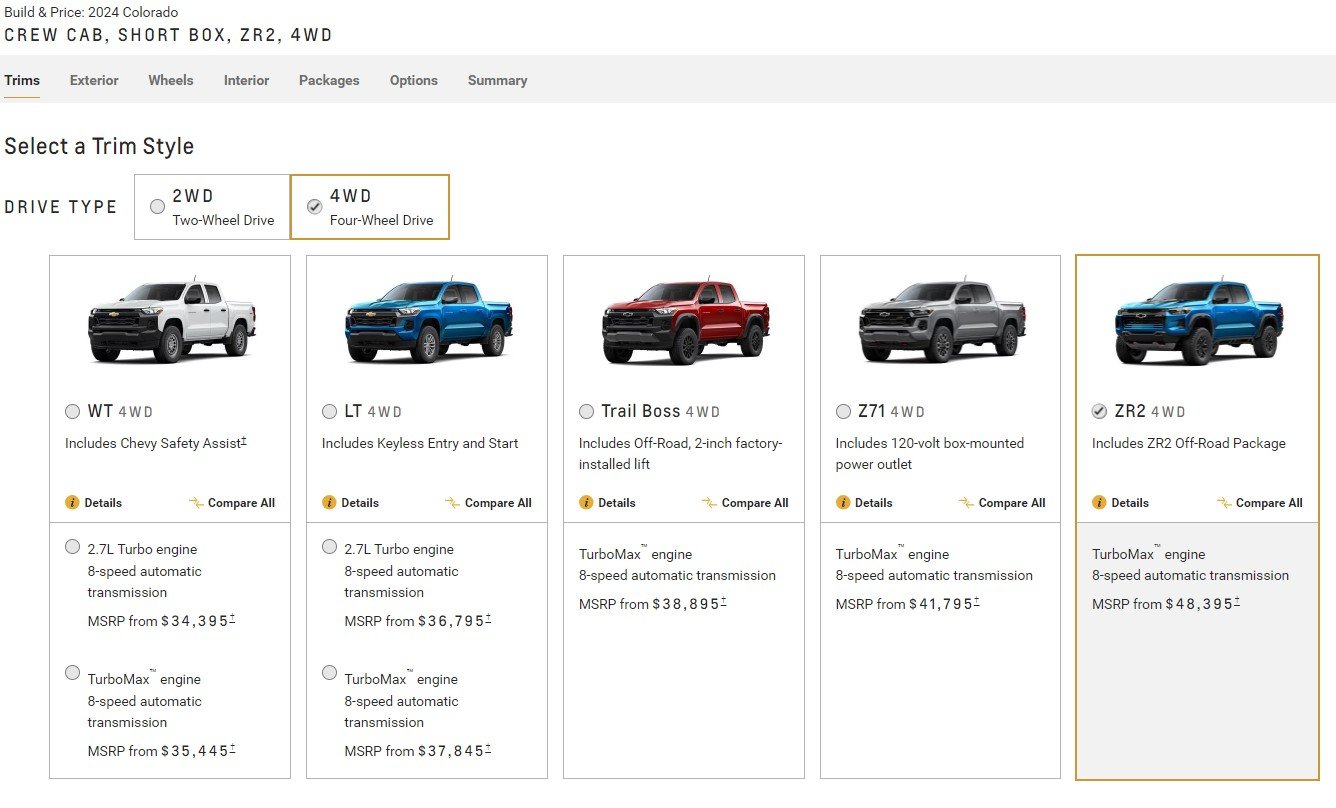Click the 'Select a Trim Style' heading
The width and height of the screenshot is (1336, 808).
99,146
